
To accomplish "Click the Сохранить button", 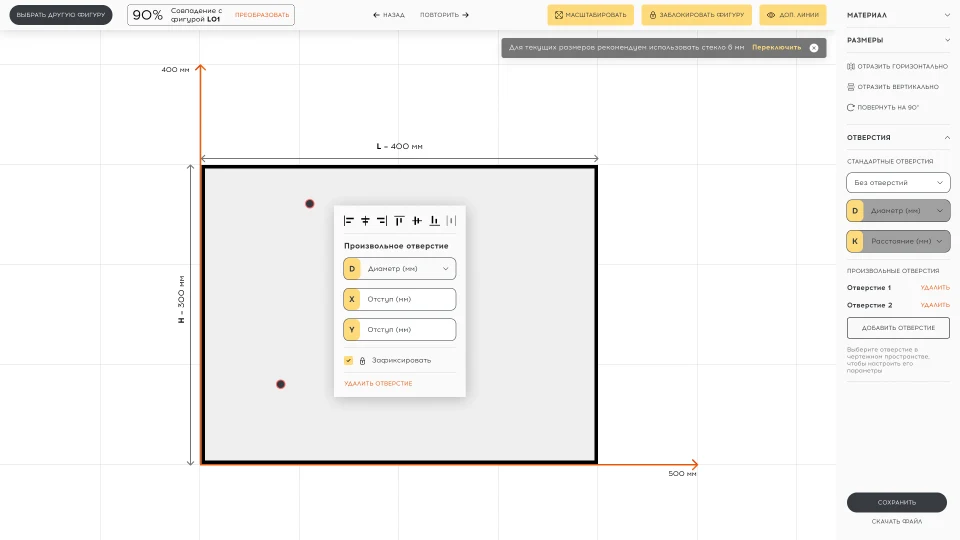I will pos(897,502).
